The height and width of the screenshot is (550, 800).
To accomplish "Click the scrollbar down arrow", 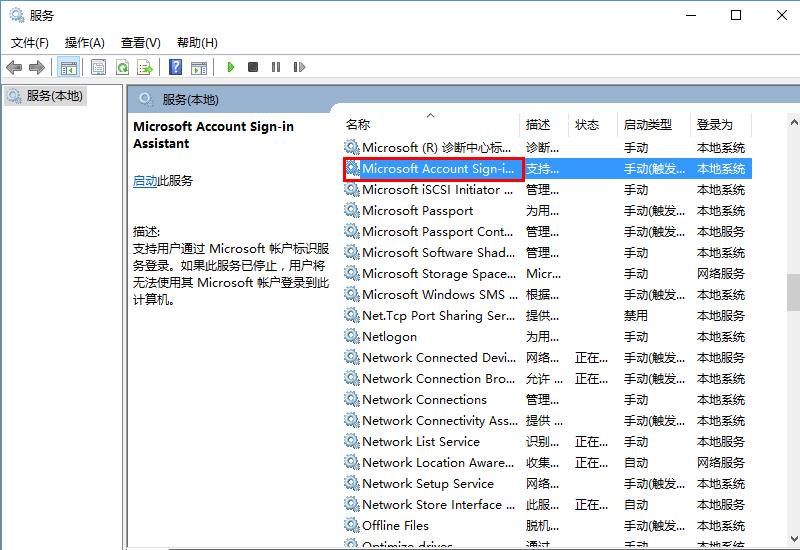I will [793, 539].
